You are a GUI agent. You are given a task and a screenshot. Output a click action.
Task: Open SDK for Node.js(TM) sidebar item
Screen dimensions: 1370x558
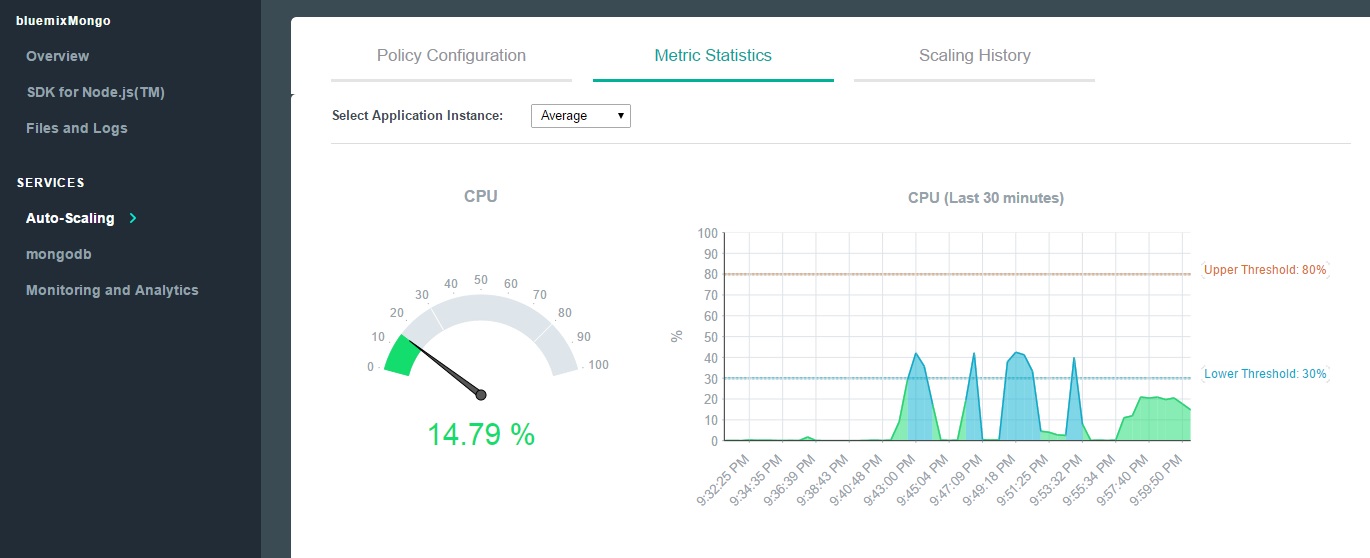[x=95, y=92]
